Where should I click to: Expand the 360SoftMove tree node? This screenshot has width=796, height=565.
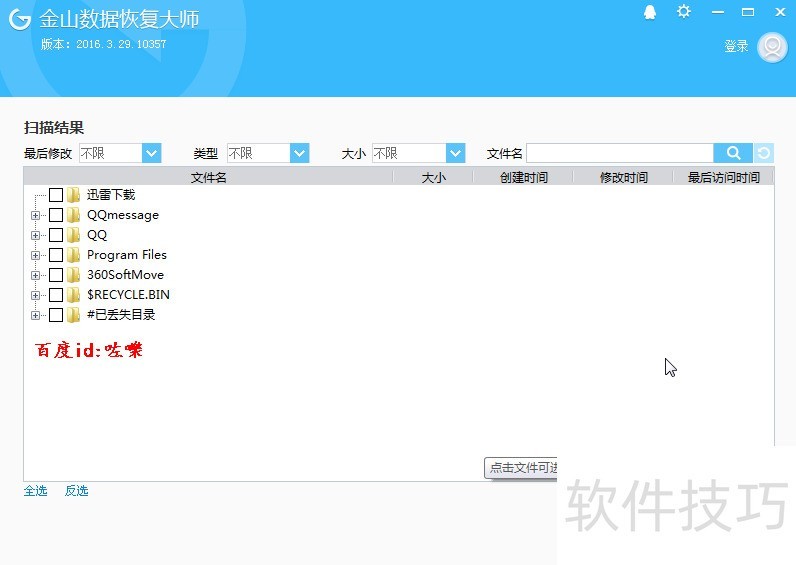36,275
